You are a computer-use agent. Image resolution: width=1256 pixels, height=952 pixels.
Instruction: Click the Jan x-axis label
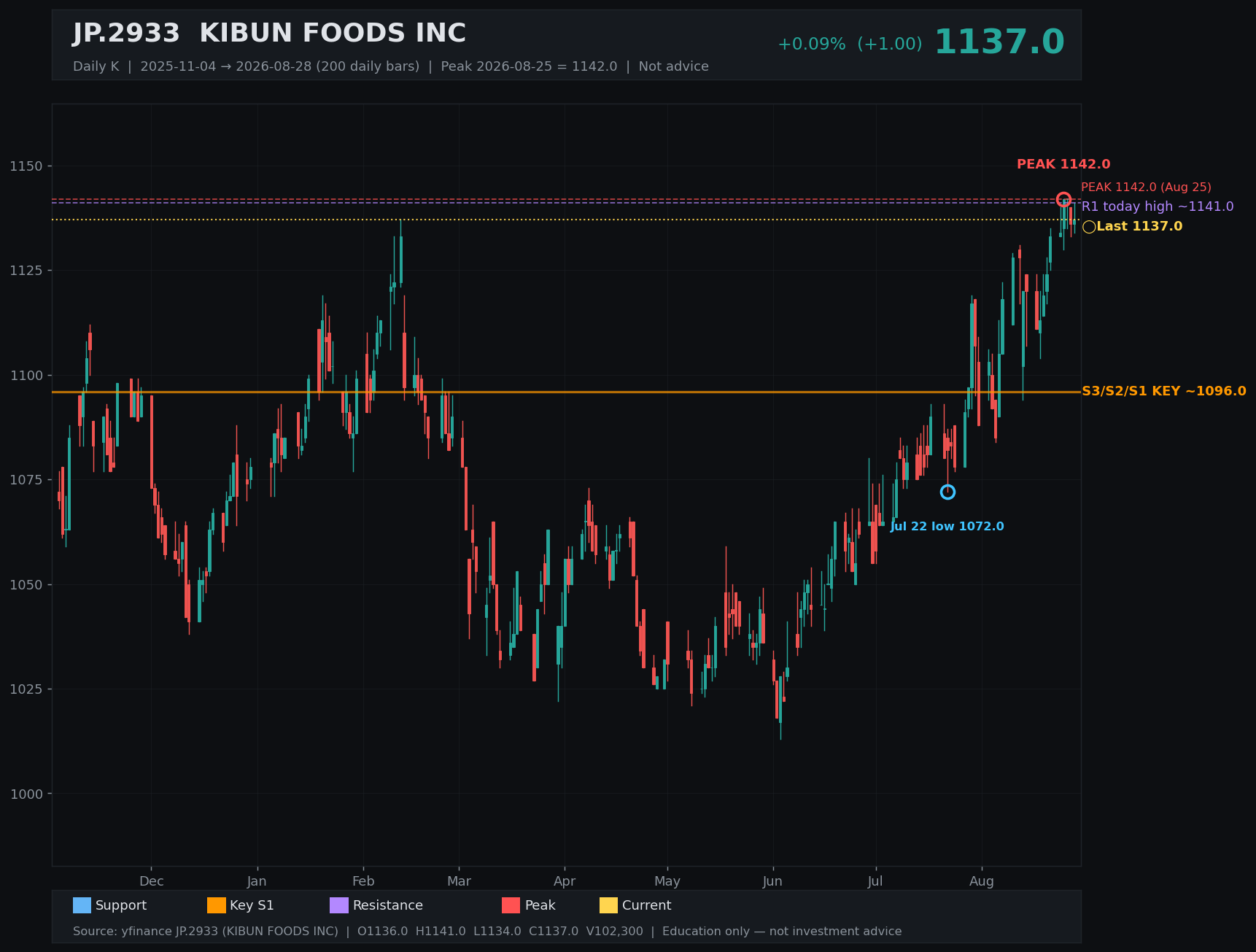[x=257, y=881]
